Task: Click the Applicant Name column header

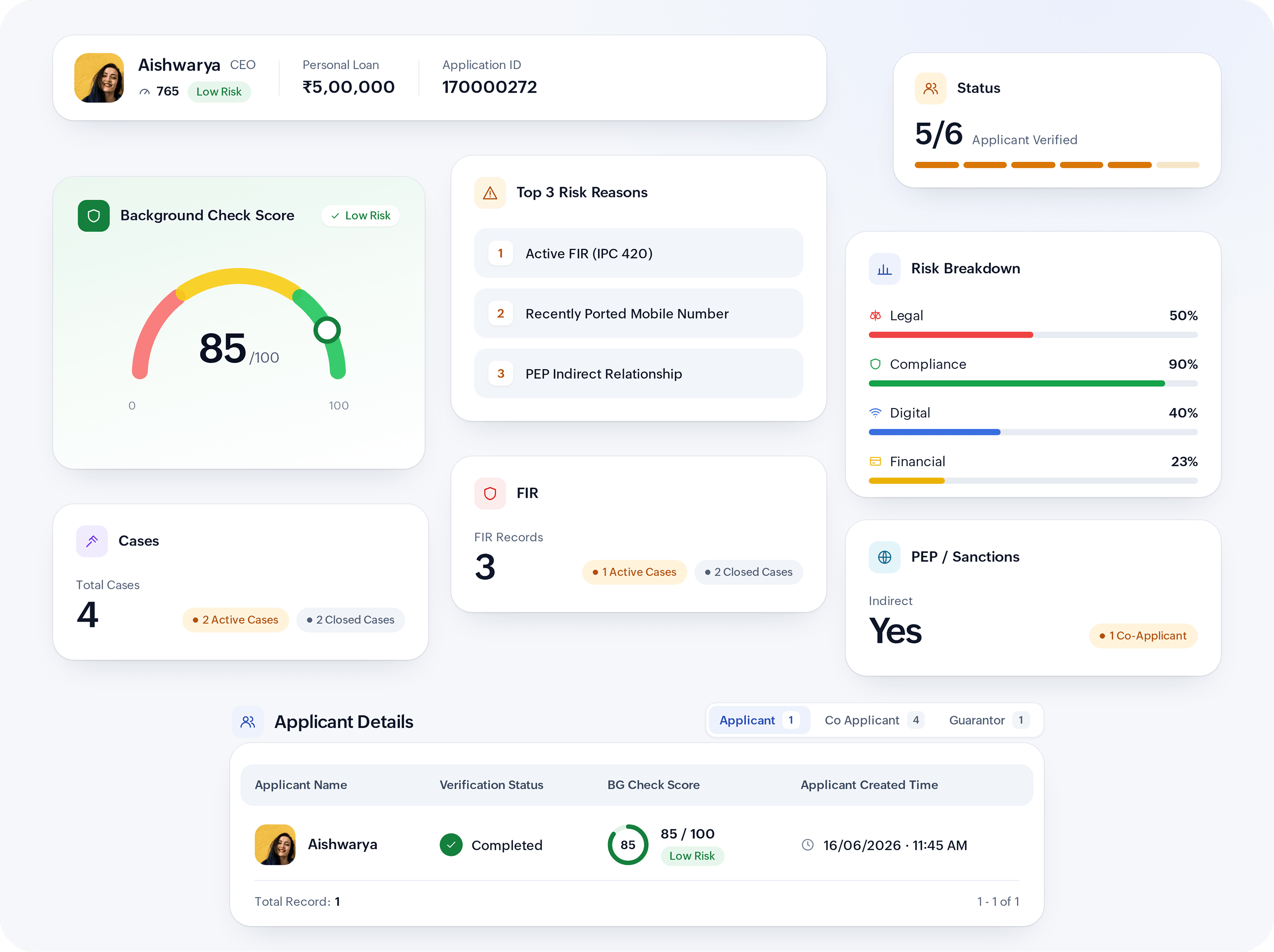Action: coord(300,785)
